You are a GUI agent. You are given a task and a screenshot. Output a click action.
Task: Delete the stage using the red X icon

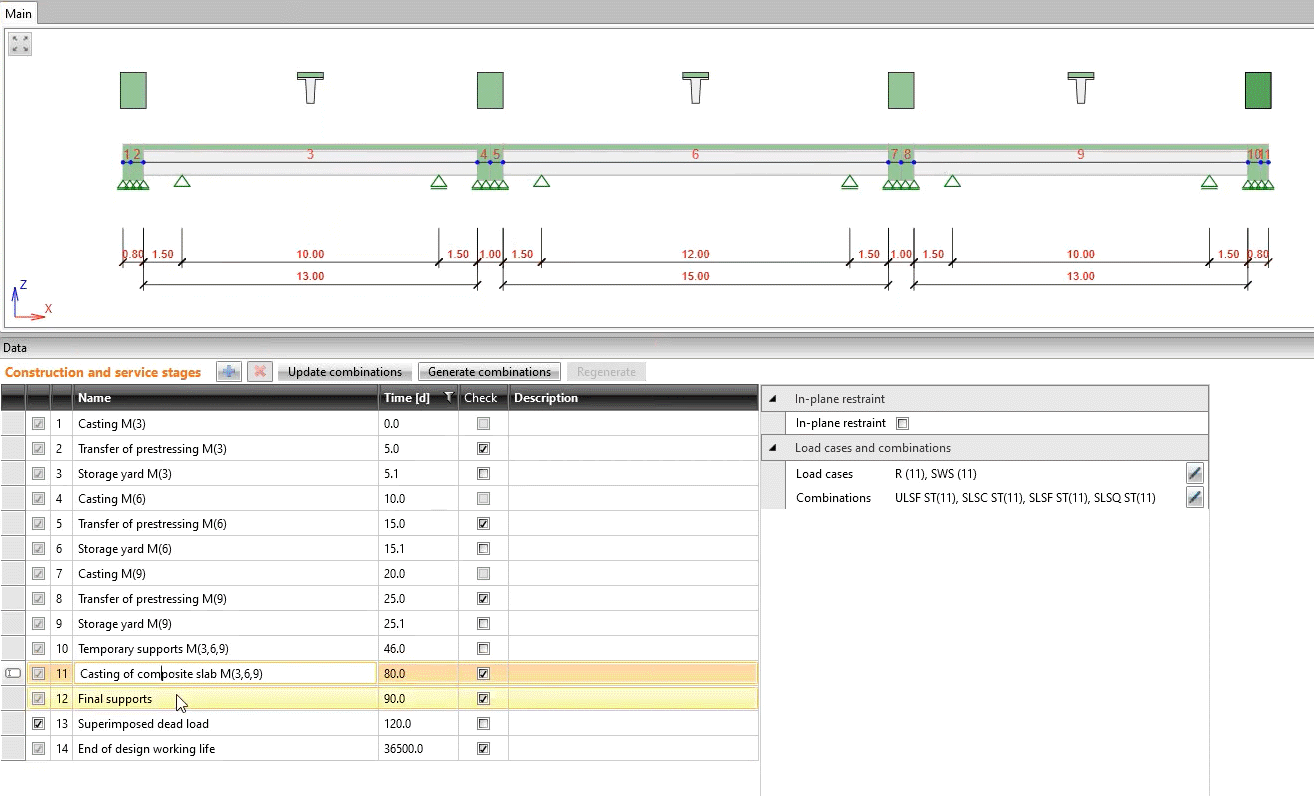point(260,372)
